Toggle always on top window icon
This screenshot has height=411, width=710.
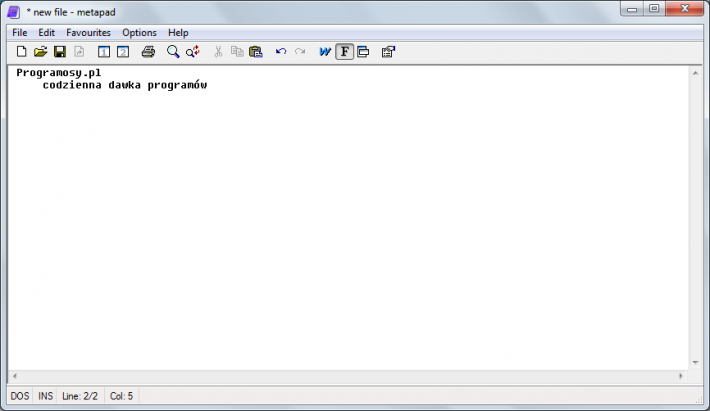[363, 52]
